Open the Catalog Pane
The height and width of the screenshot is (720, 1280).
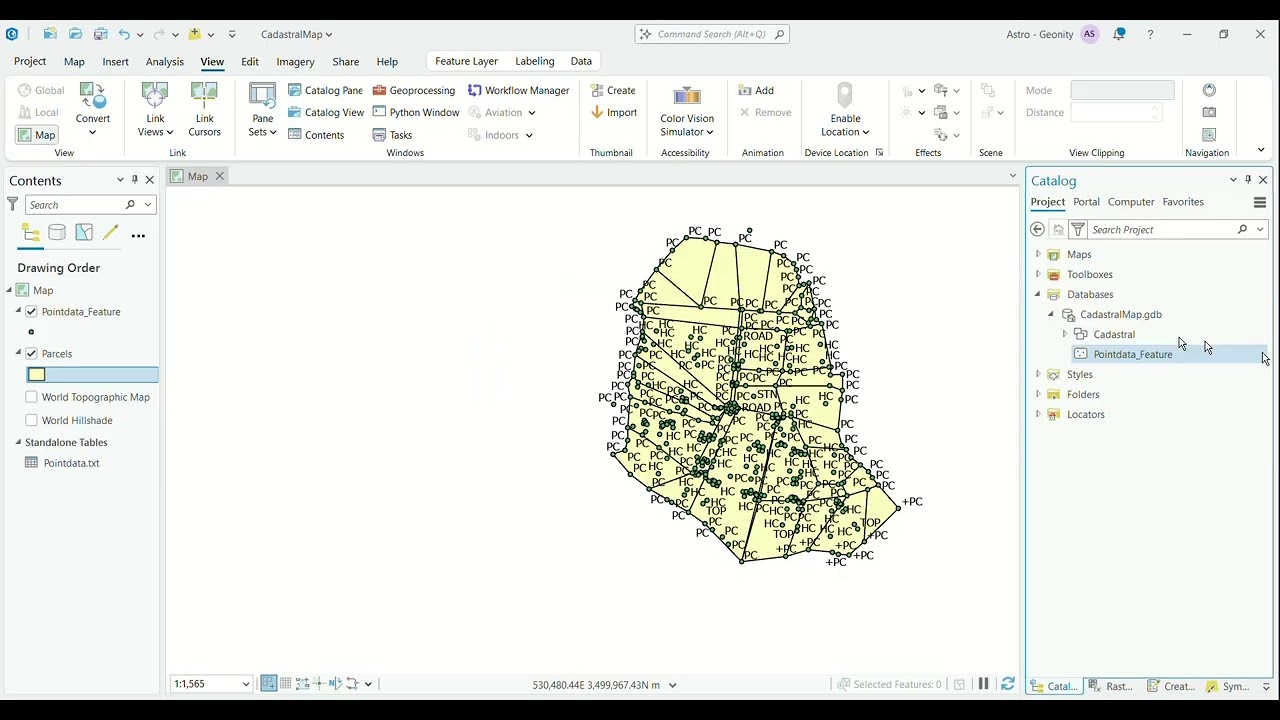325,90
